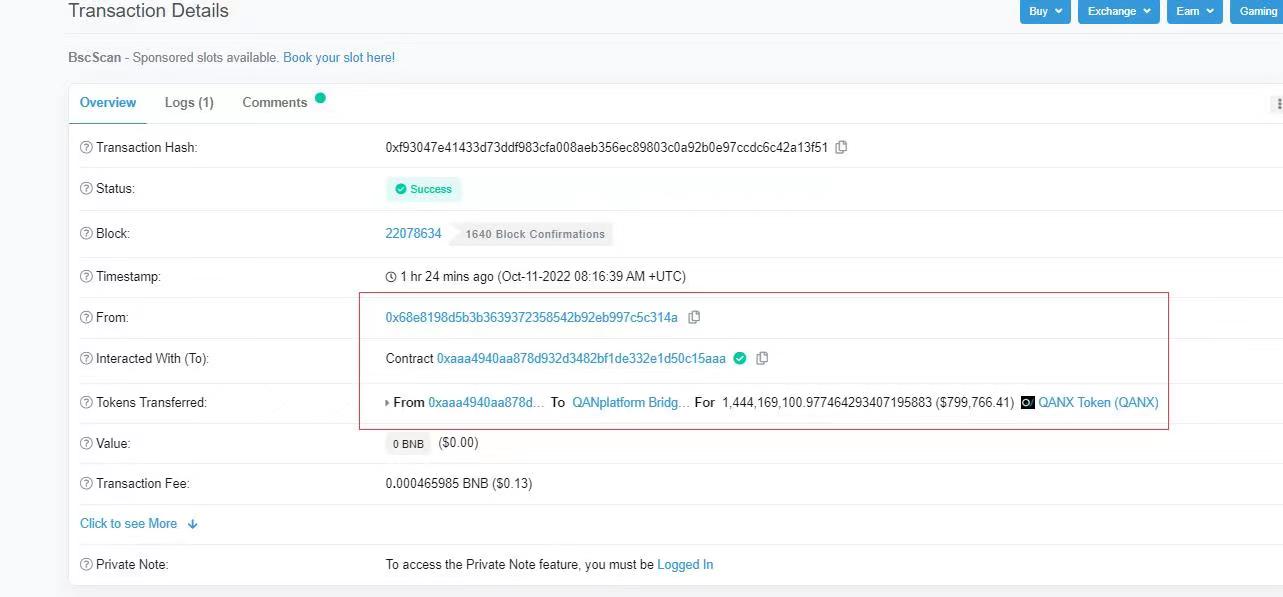Copy the From address
The width and height of the screenshot is (1283, 597).
(694, 317)
